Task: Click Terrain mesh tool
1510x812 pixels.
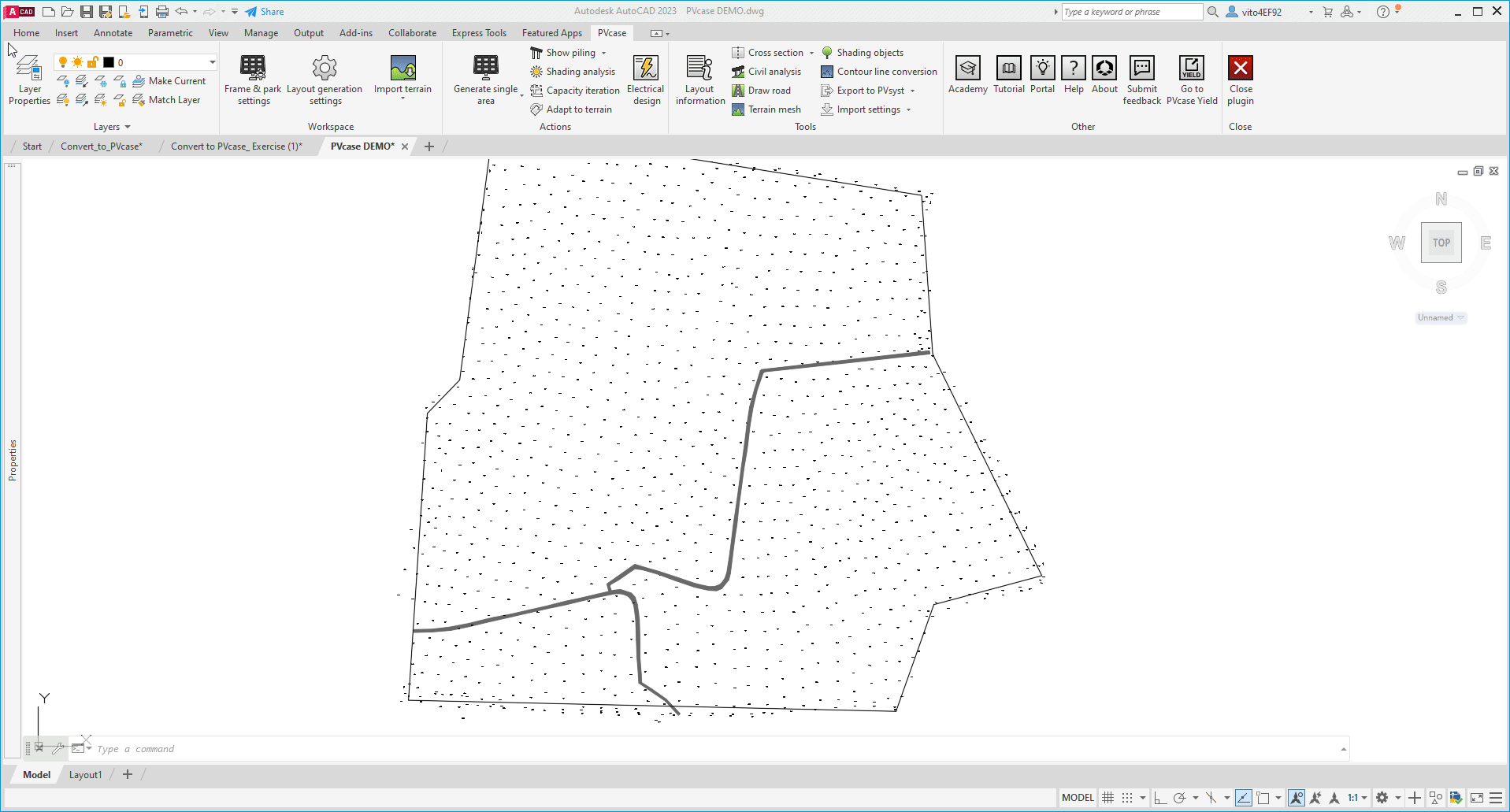Action: (766, 109)
